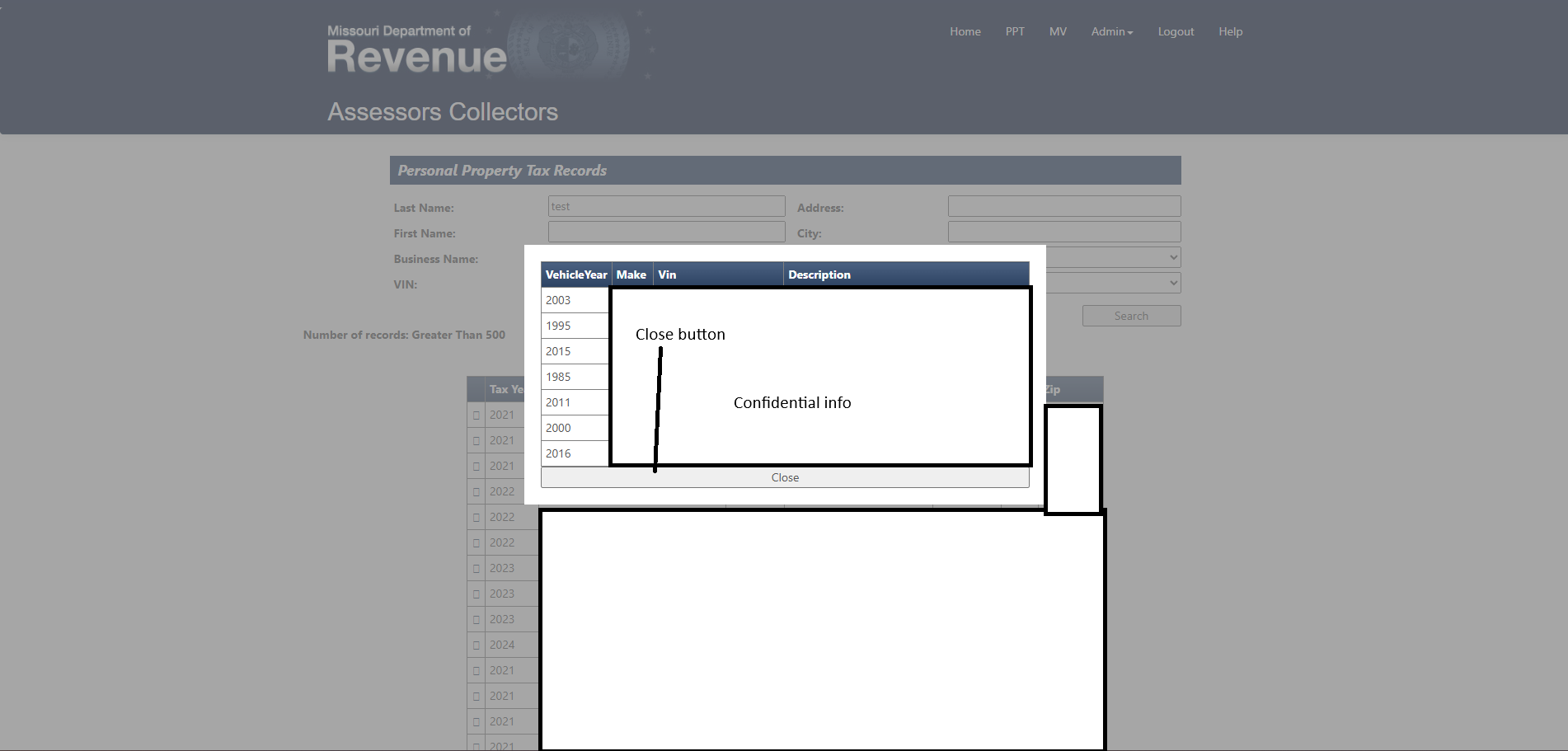Image resolution: width=1568 pixels, height=751 pixels.
Task: Click the Address input field
Action: pos(1063,206)
